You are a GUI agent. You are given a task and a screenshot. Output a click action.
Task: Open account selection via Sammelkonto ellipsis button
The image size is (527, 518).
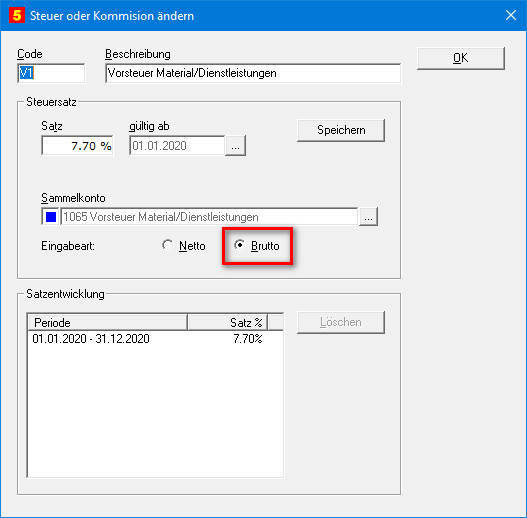(368, 216)
